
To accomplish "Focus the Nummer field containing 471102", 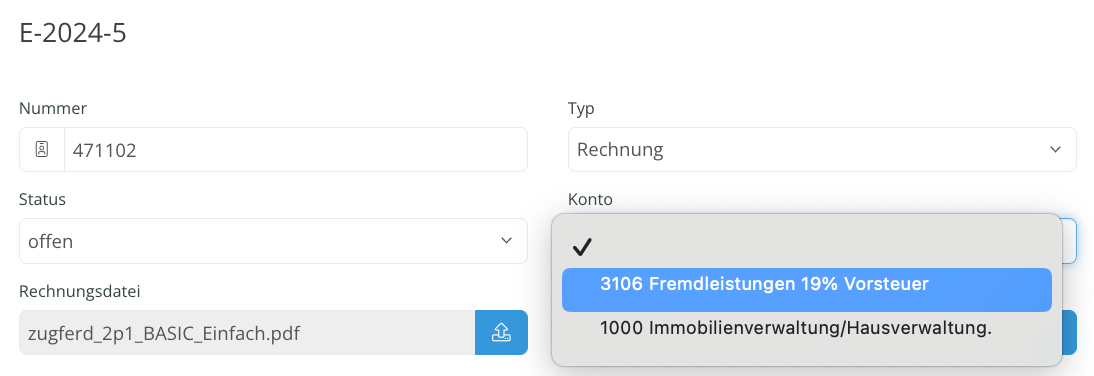I will tap(296, 149).
